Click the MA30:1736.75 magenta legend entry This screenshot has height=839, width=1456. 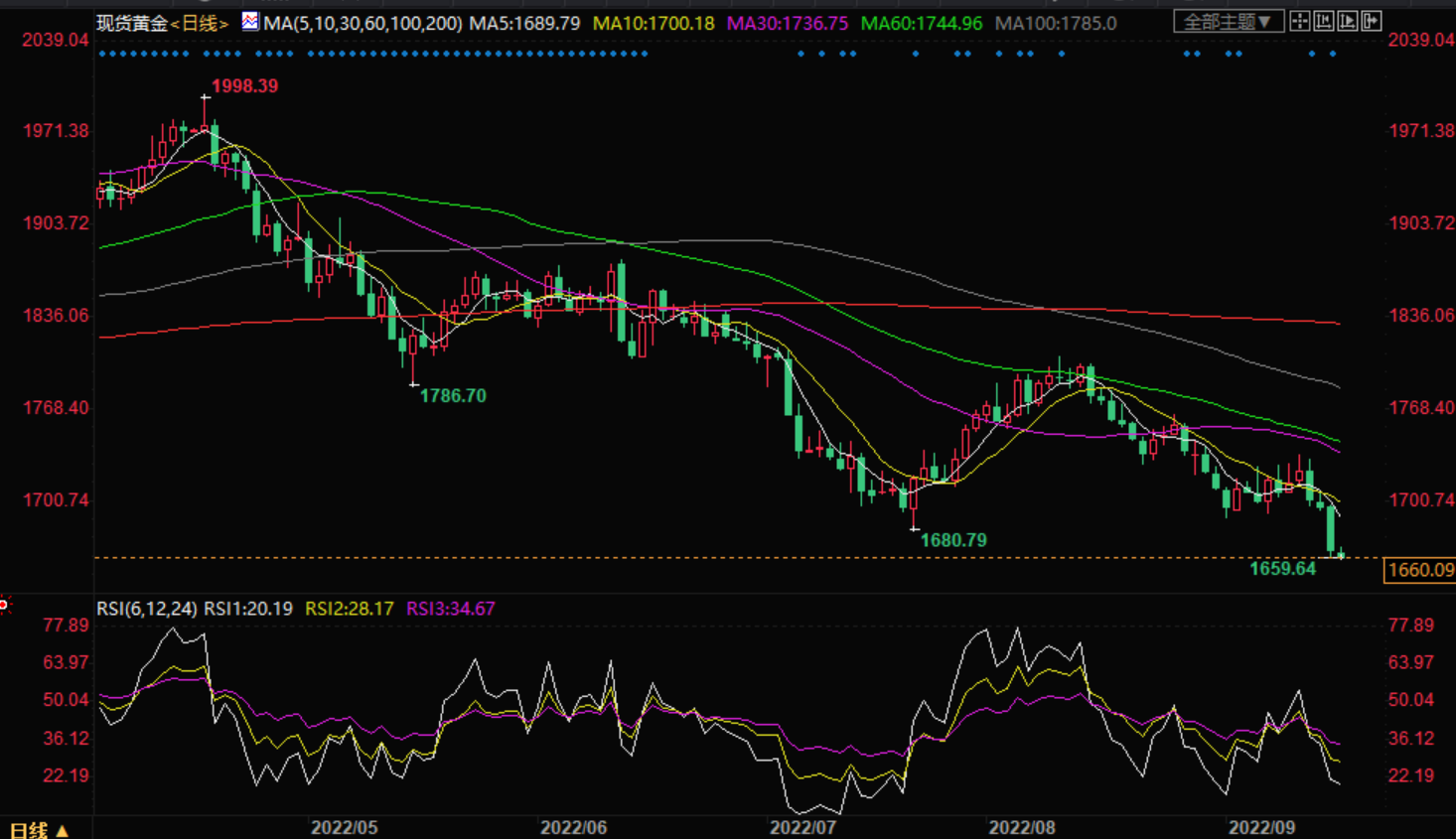(x=787, y=23)
